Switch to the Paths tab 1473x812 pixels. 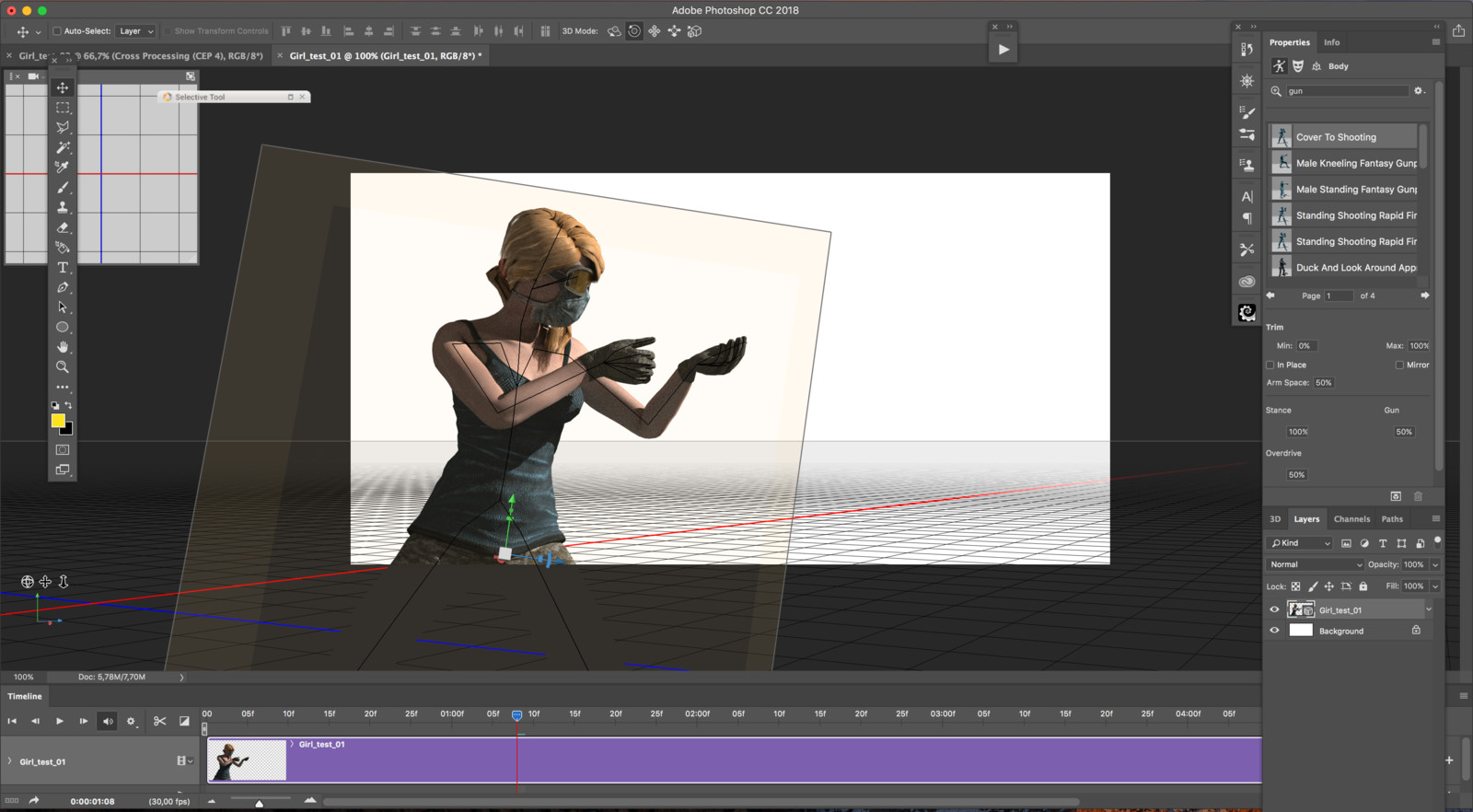click(1392, 519)
